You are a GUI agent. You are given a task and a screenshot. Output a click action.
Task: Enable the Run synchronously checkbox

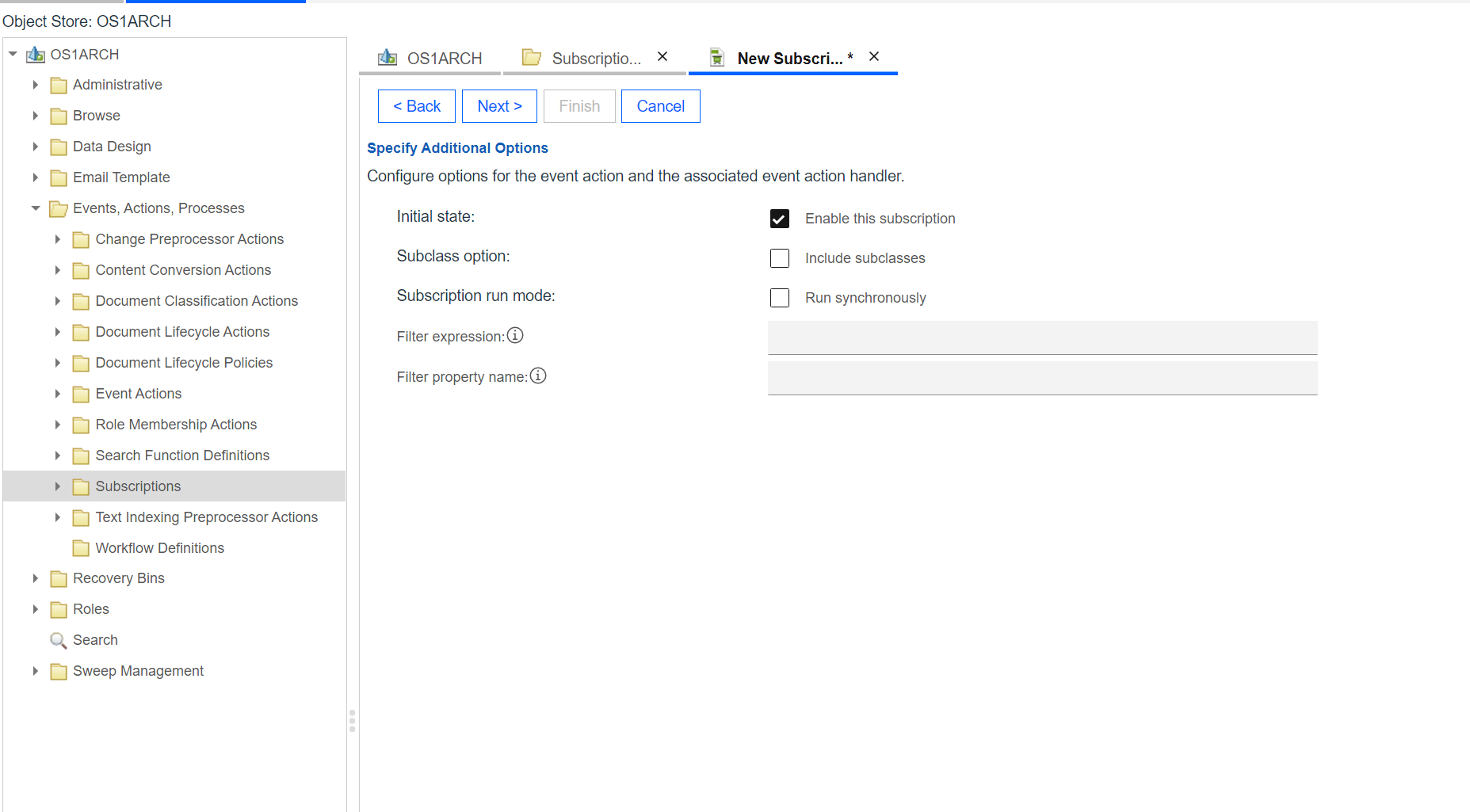coord(780,298)
